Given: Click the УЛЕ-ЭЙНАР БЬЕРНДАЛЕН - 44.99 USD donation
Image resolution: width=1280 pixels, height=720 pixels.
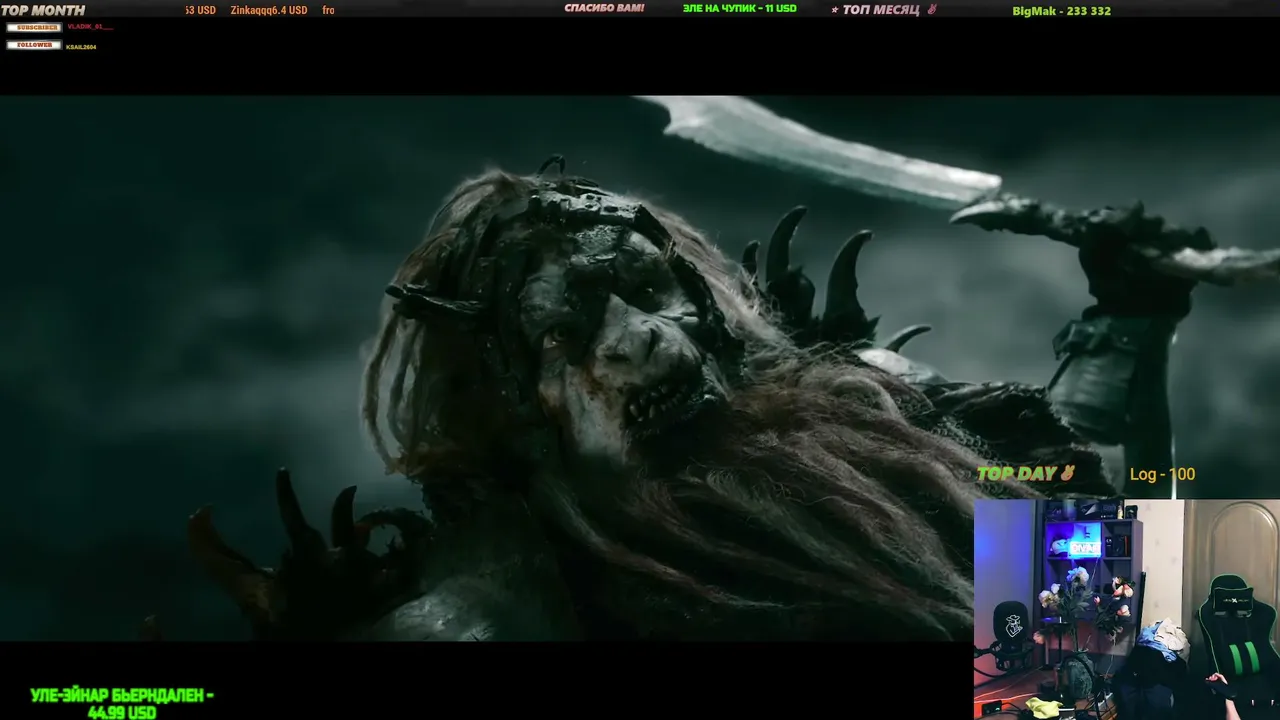Looking at the screenshot, I should (122, 704).
